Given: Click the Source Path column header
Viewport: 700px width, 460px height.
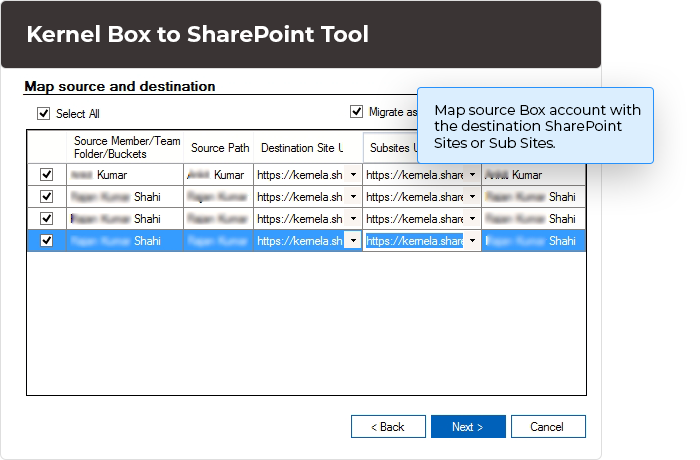Looking at the screenshot, I should pos(219,147).
